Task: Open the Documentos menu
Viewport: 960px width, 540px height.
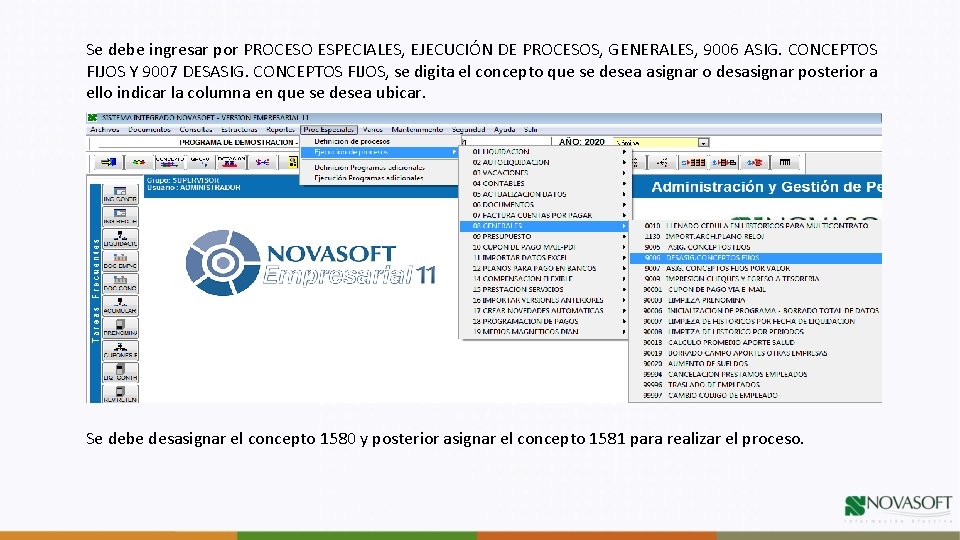Action: coord(149,130)
